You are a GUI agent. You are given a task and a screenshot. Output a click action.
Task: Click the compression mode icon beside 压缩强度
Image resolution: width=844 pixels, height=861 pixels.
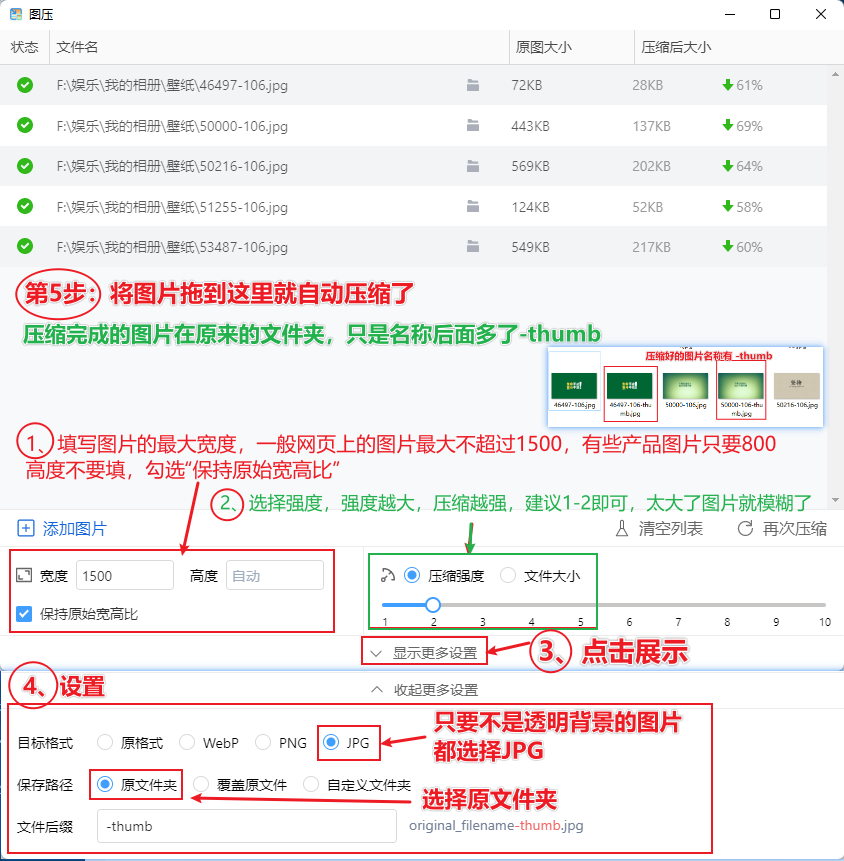(x=388, y=575)
